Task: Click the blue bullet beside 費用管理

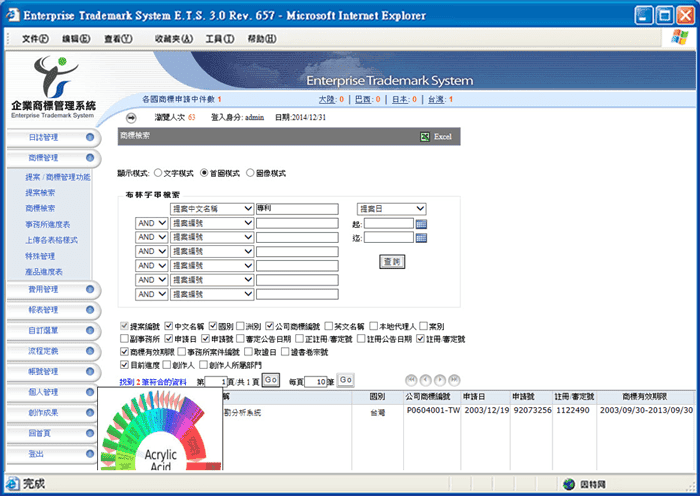Action: tap(91, 290)
